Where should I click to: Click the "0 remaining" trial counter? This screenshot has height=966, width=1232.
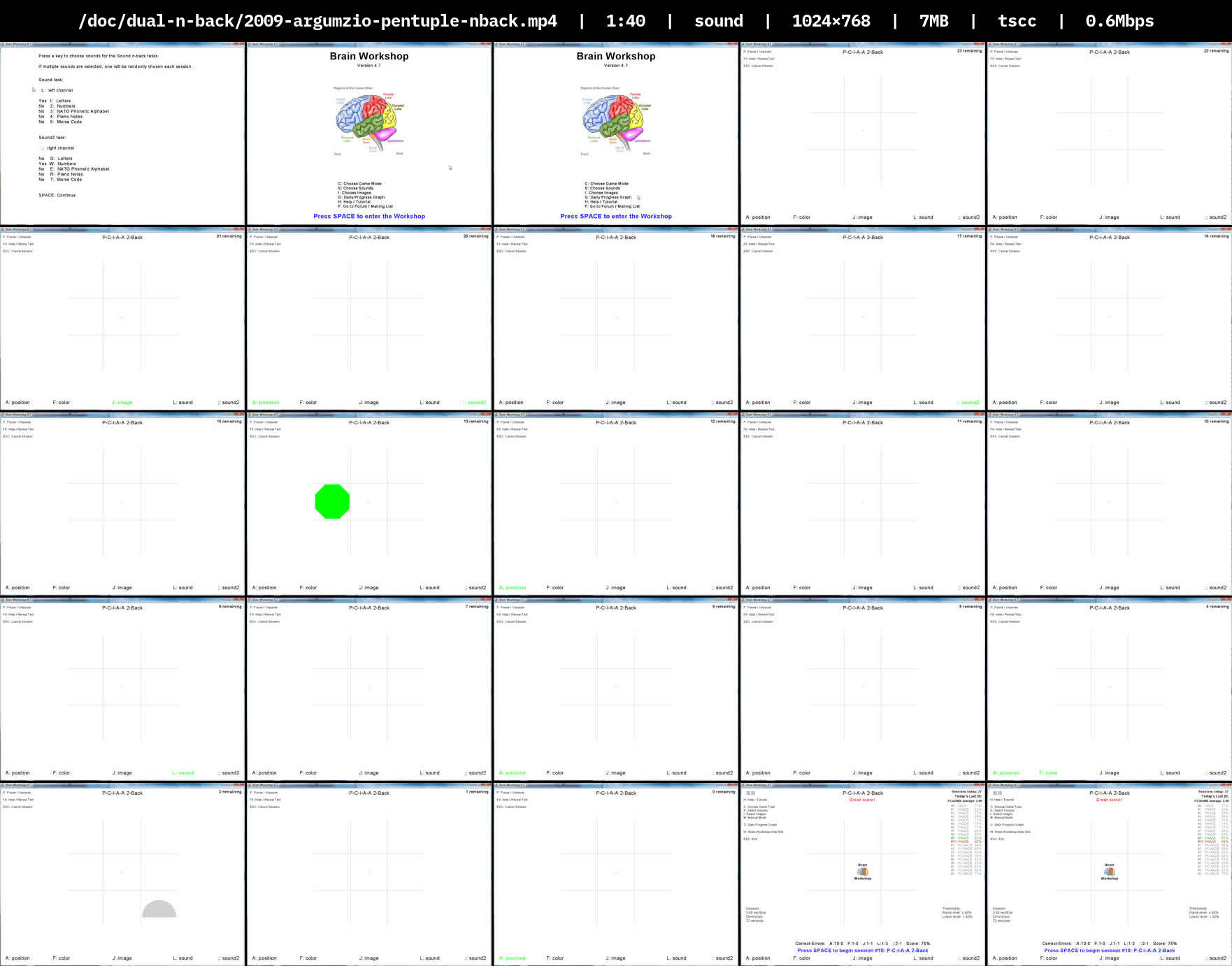pyautogui.click(x=723, y=792)
